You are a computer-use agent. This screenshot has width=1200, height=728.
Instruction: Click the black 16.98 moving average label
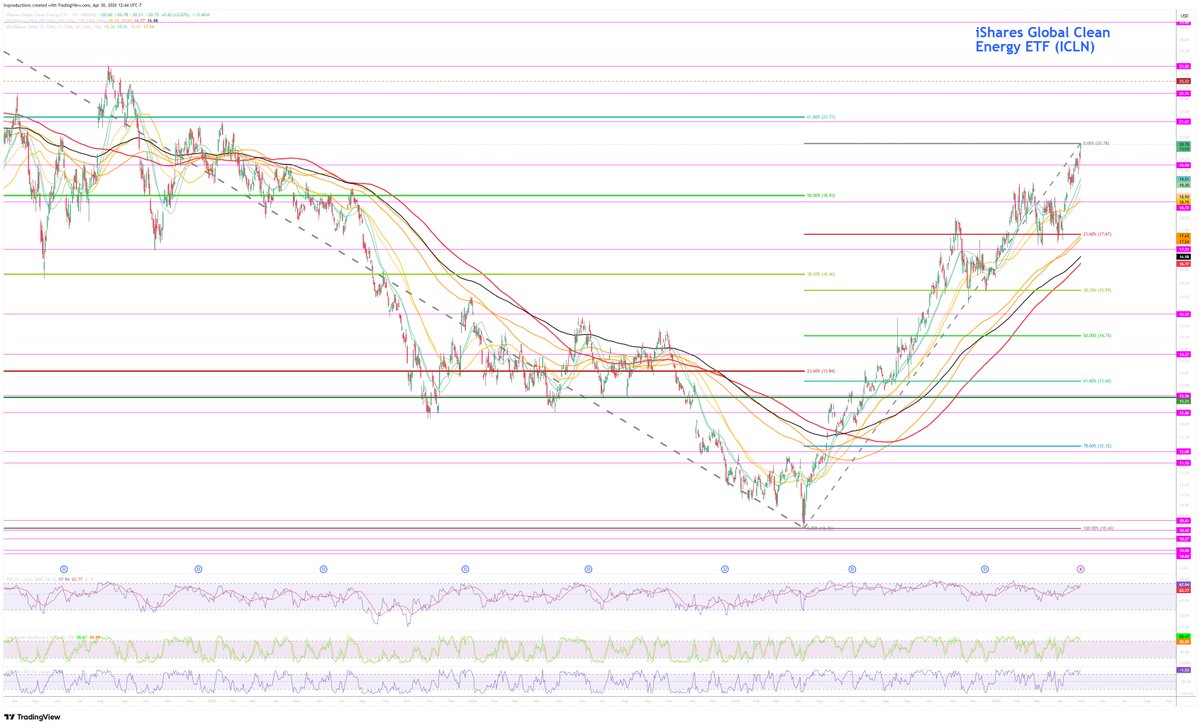coord(1183,257)
